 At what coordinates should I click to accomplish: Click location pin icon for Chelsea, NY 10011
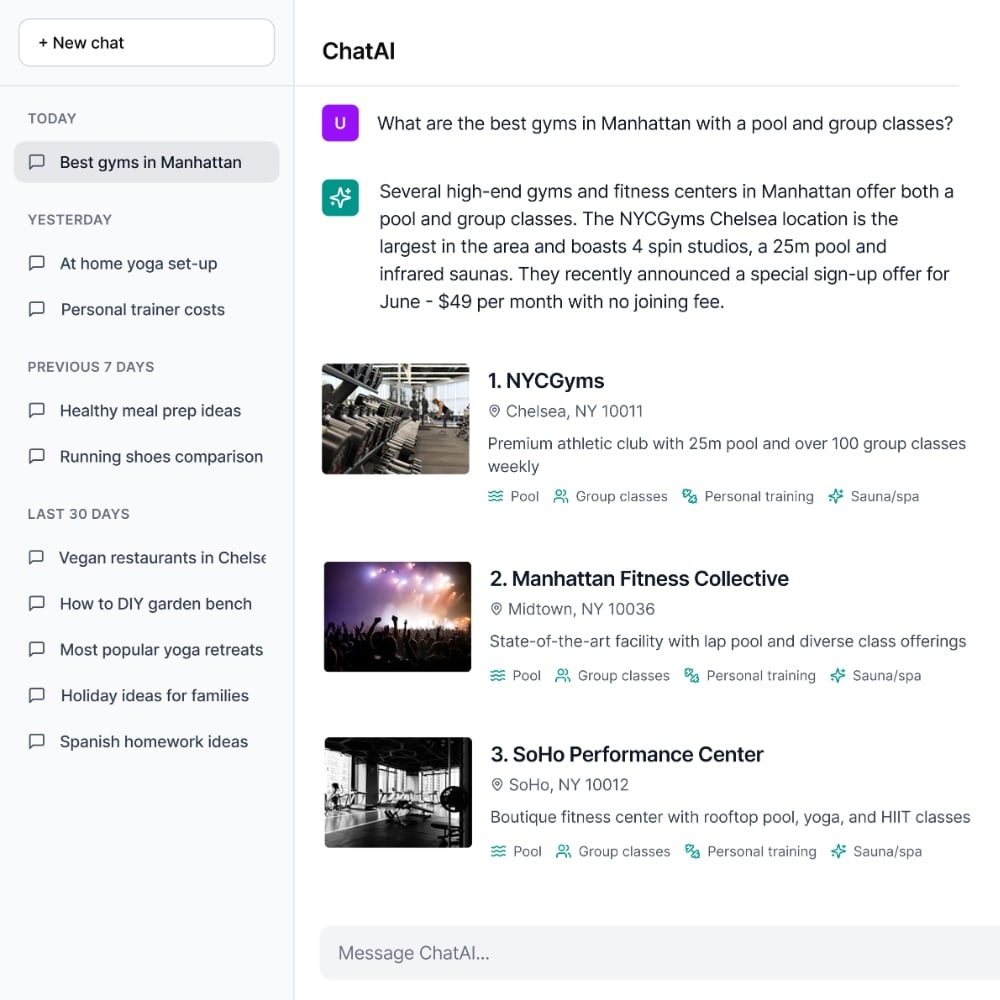(x=494, y=411)
